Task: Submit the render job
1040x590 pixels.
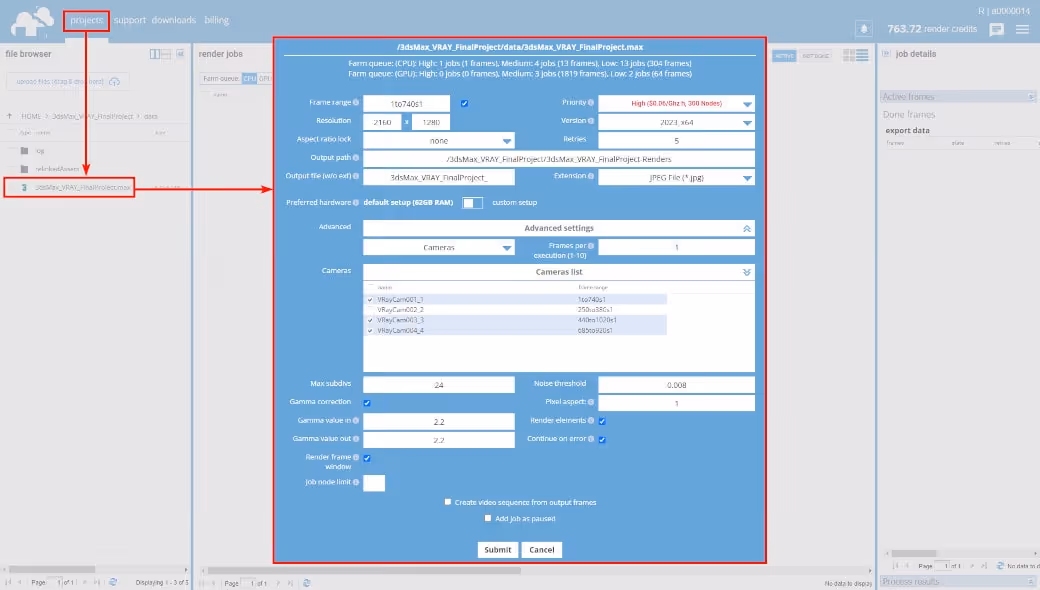Action: coord(497,550)
